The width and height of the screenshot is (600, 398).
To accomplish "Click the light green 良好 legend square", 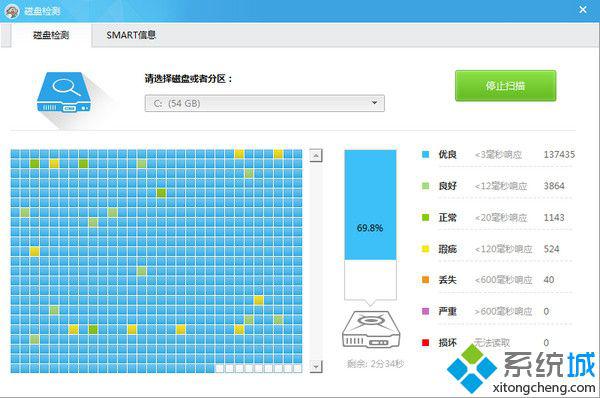I will point(425,186).
